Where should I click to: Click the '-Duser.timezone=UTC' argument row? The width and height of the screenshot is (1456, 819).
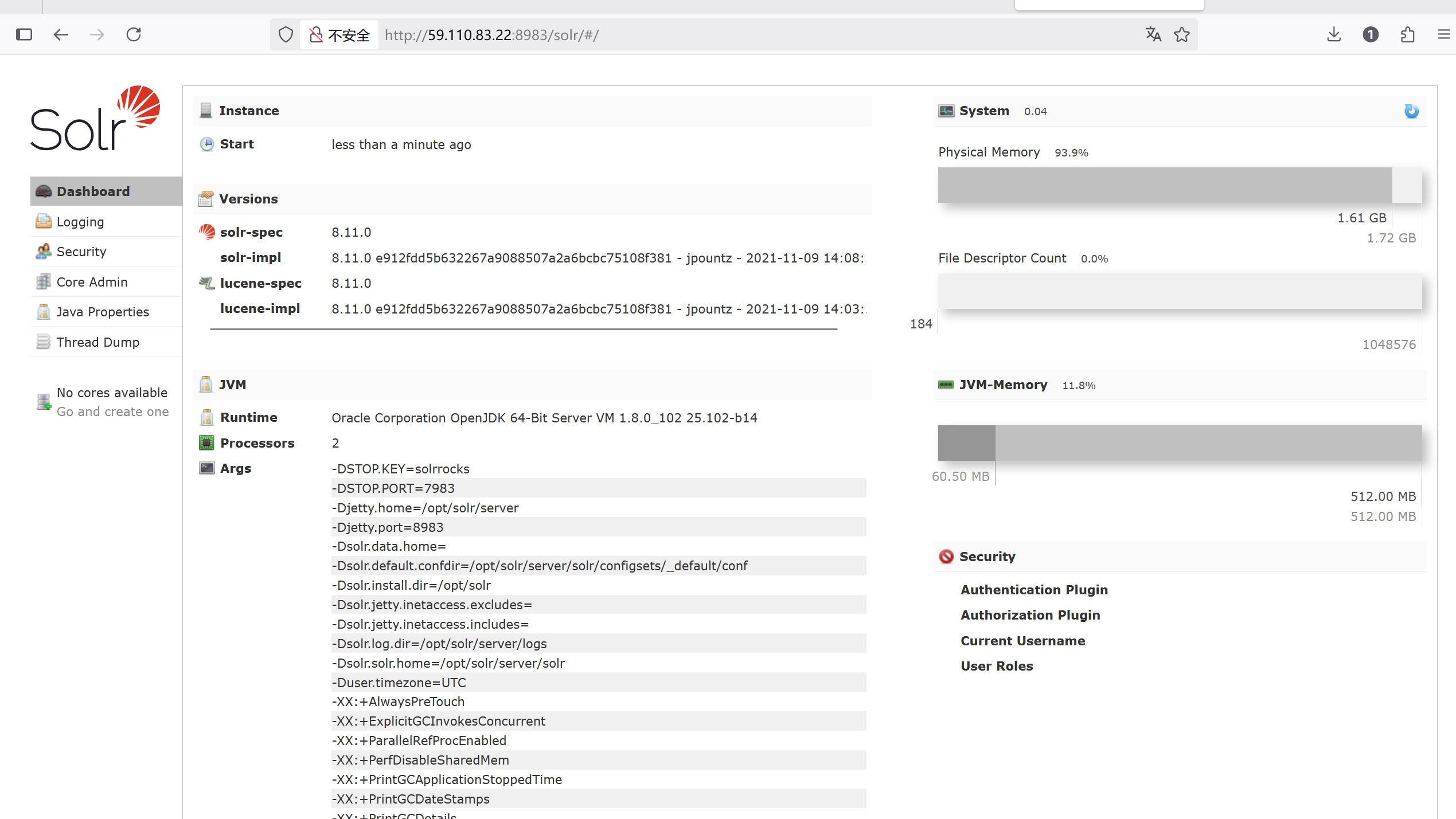(x=599, y=683)
